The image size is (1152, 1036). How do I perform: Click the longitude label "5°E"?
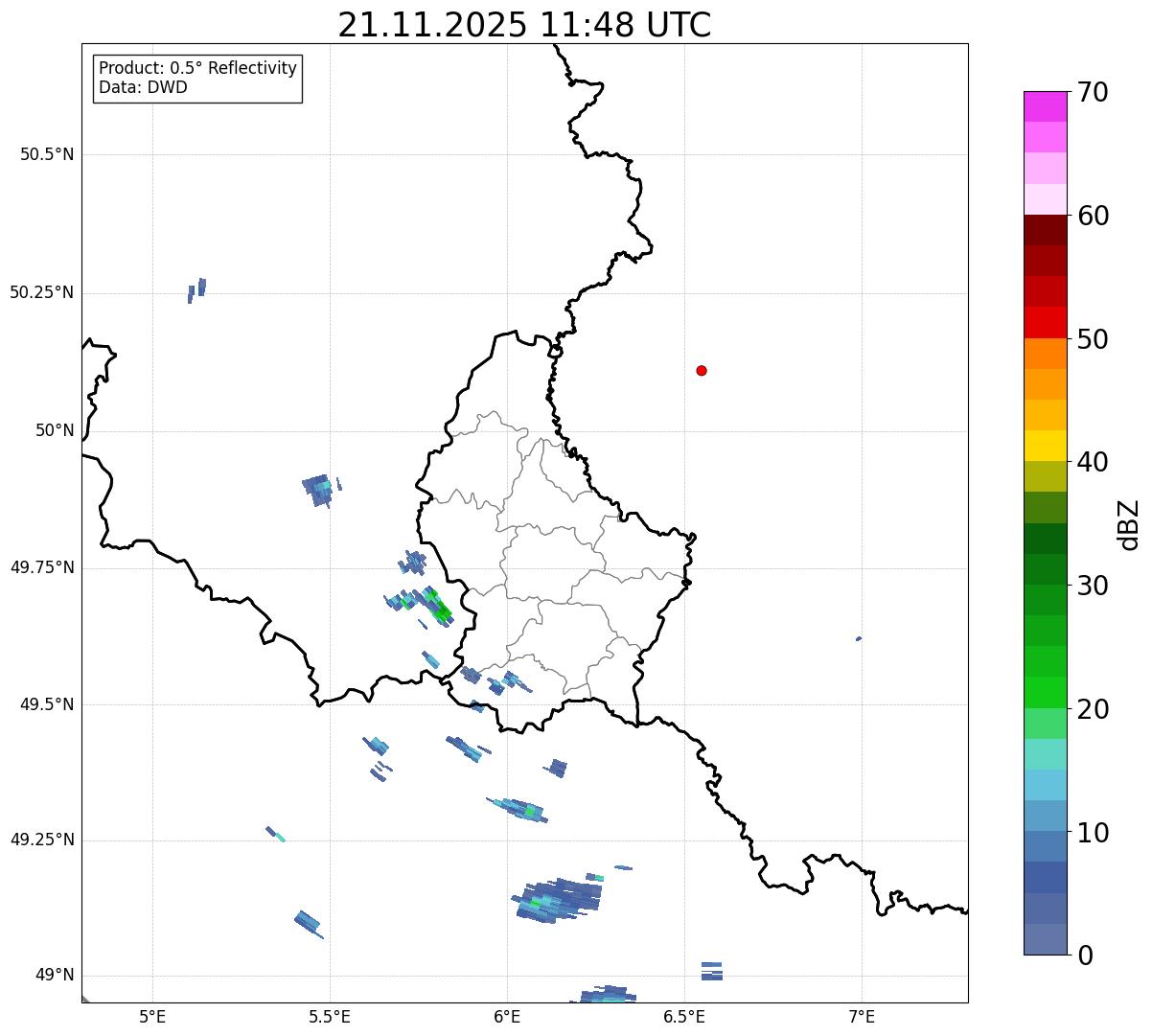pyautogui.click(x=152, y=1016)
